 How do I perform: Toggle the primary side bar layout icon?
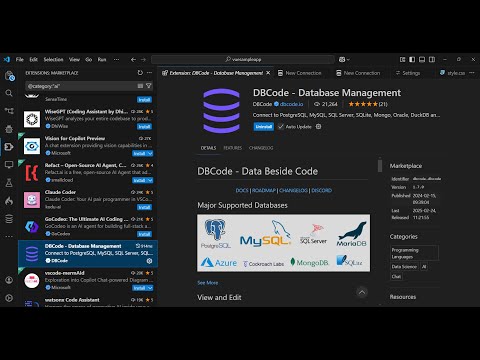412,59
